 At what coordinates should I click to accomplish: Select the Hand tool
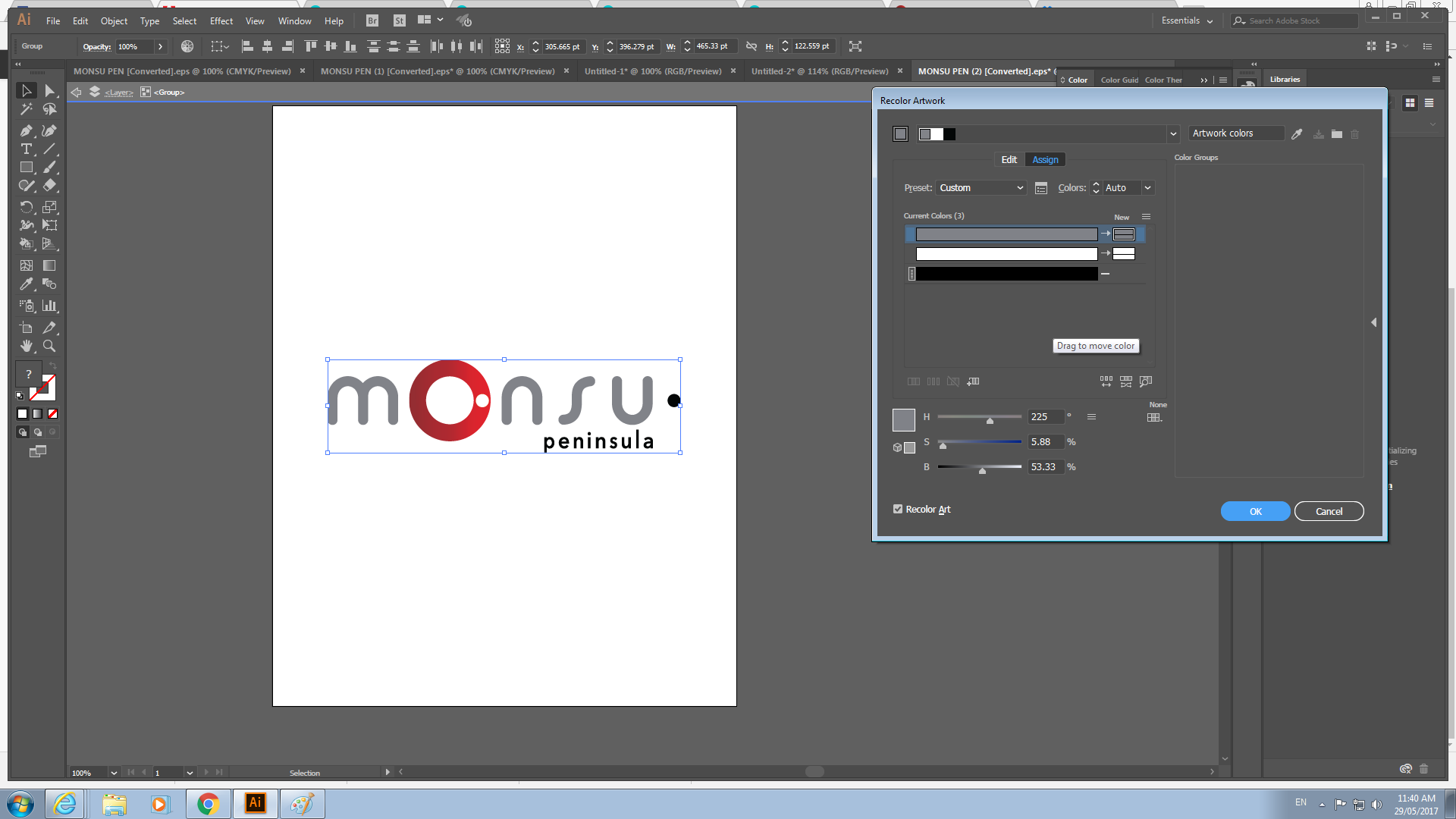[x=27, y=346]
